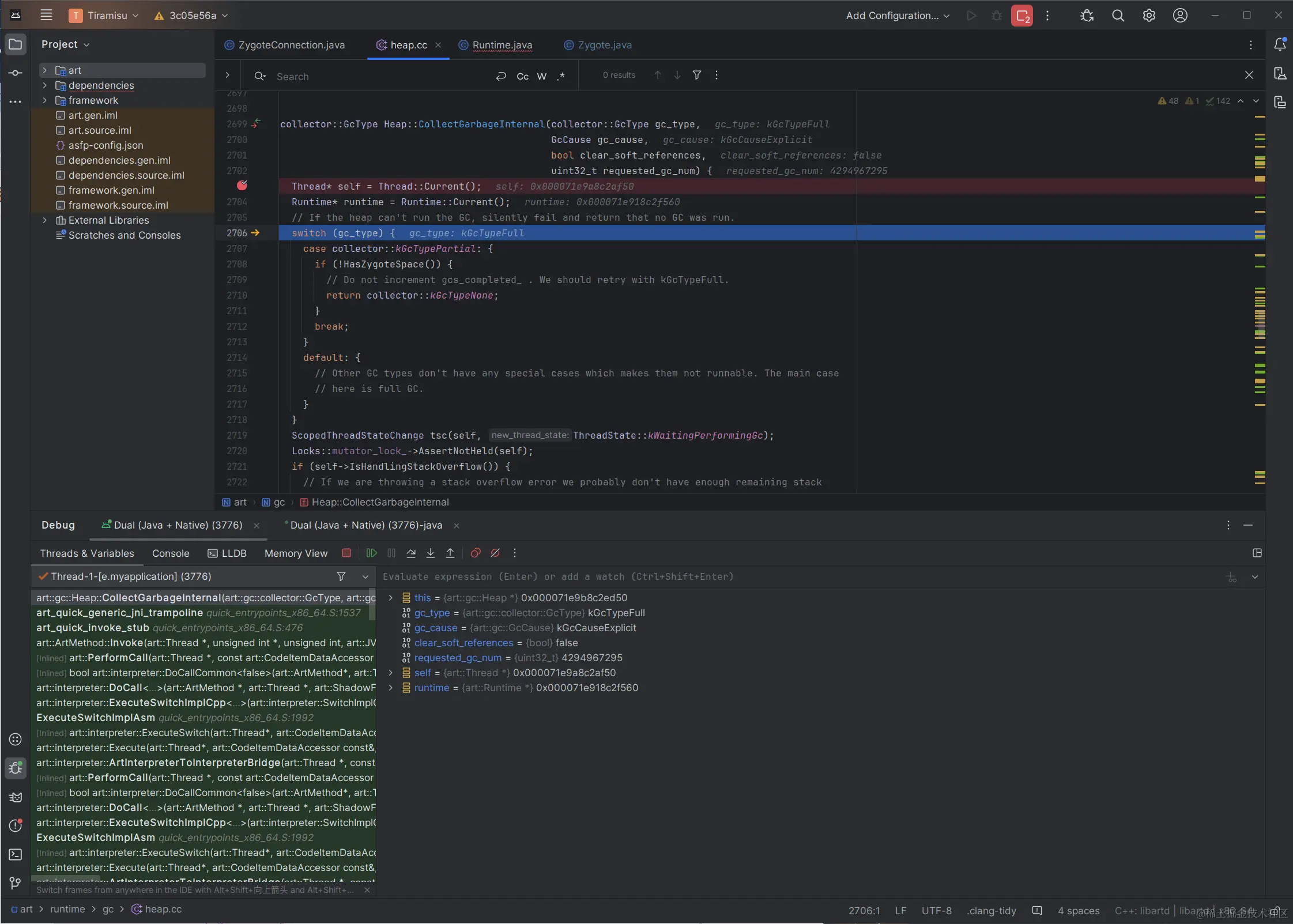Close the editor search bar
The height and width of the screenshot is (924, 1293).
point(1249,75)
